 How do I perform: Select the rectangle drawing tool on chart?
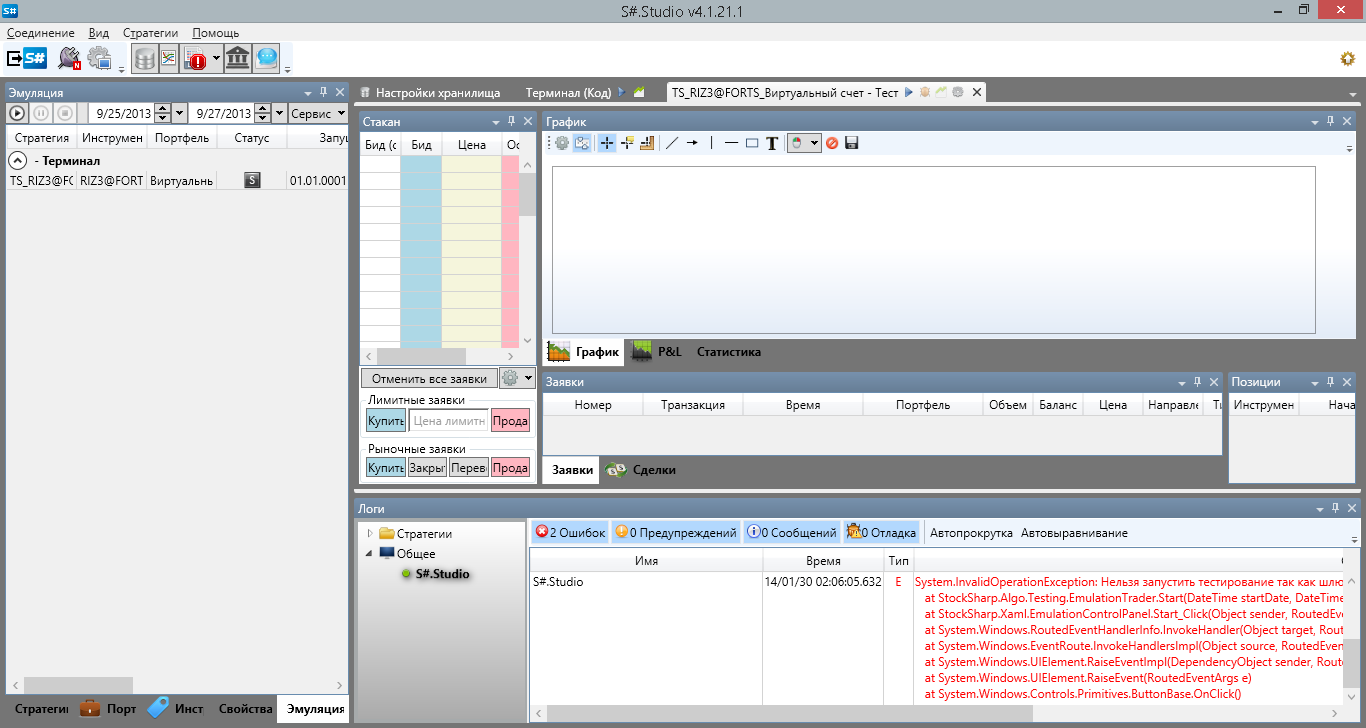[x=752, y=143]
